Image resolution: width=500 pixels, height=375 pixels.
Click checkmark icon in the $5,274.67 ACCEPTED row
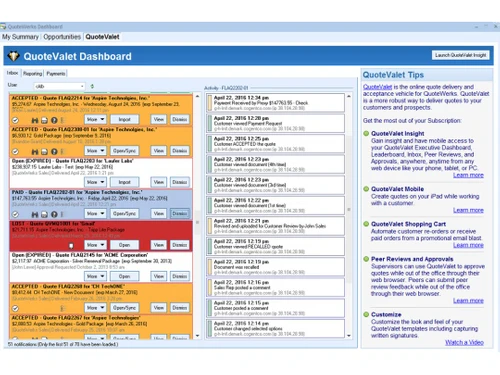[15, 120]
